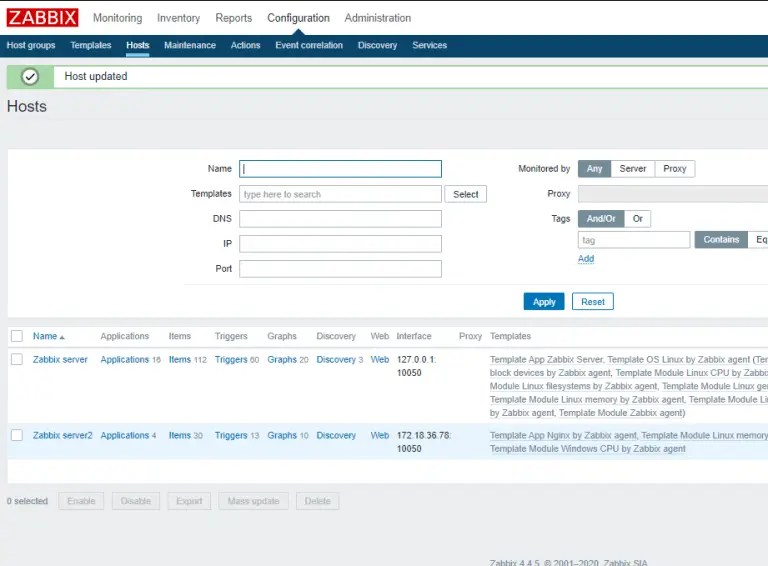
Task: Click the Apply filter button
Action: [x=544, y=302]
